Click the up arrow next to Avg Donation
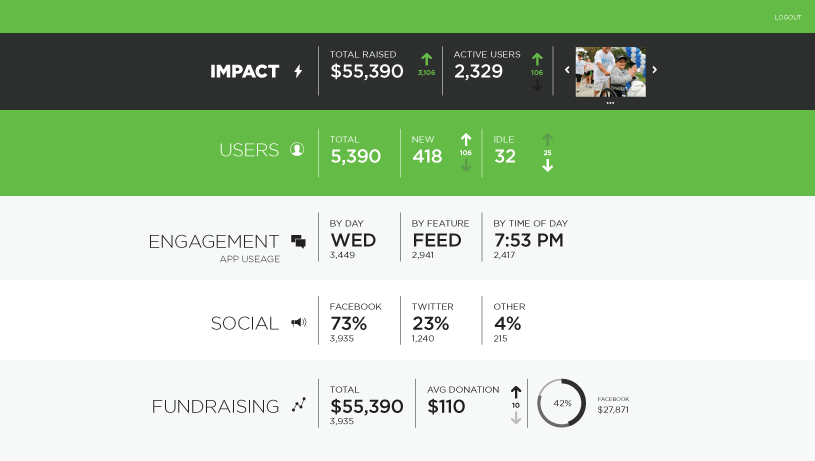 [x=516, y=392]
